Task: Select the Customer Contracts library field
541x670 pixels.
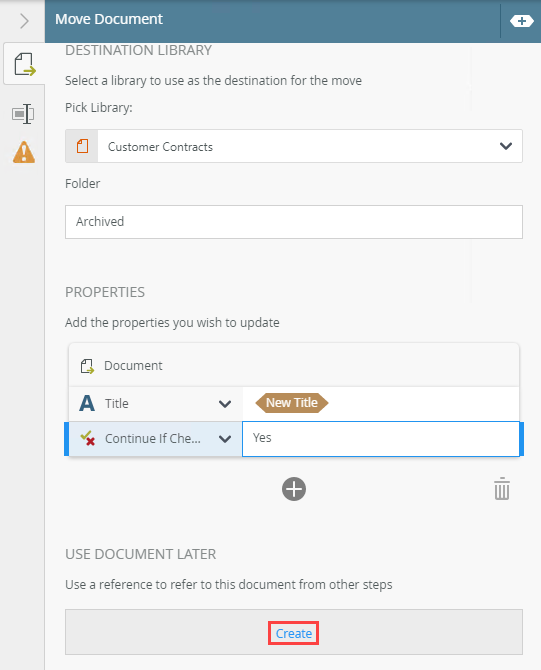Action: 294,146
